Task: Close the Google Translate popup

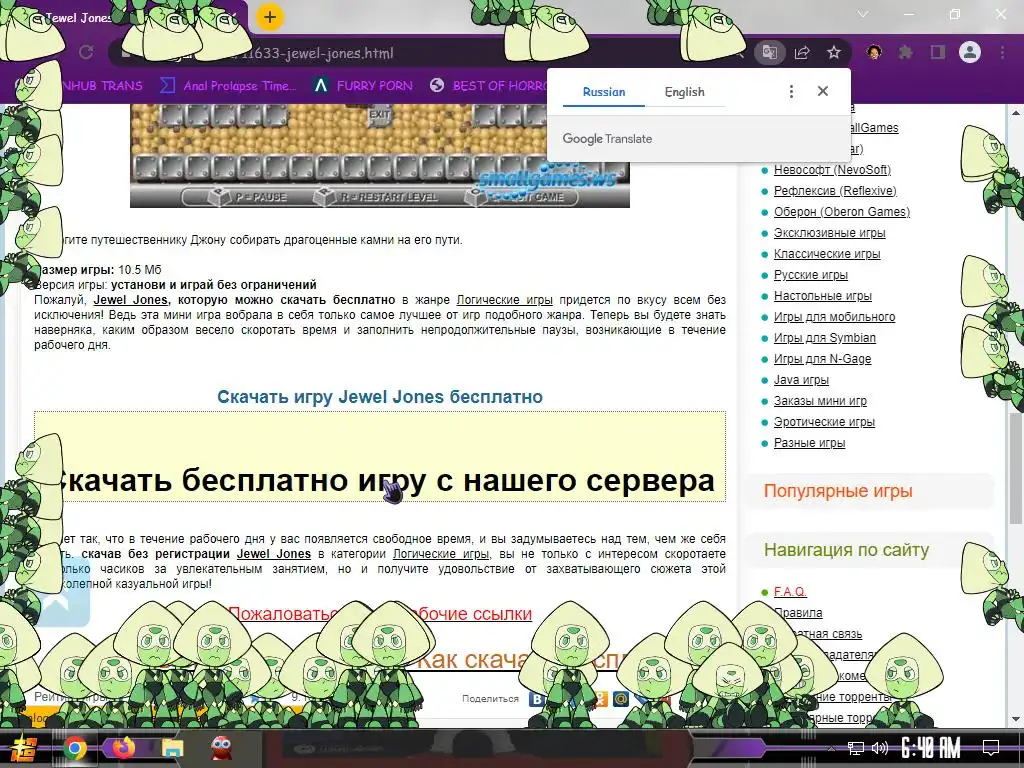Action: point(823,91)
